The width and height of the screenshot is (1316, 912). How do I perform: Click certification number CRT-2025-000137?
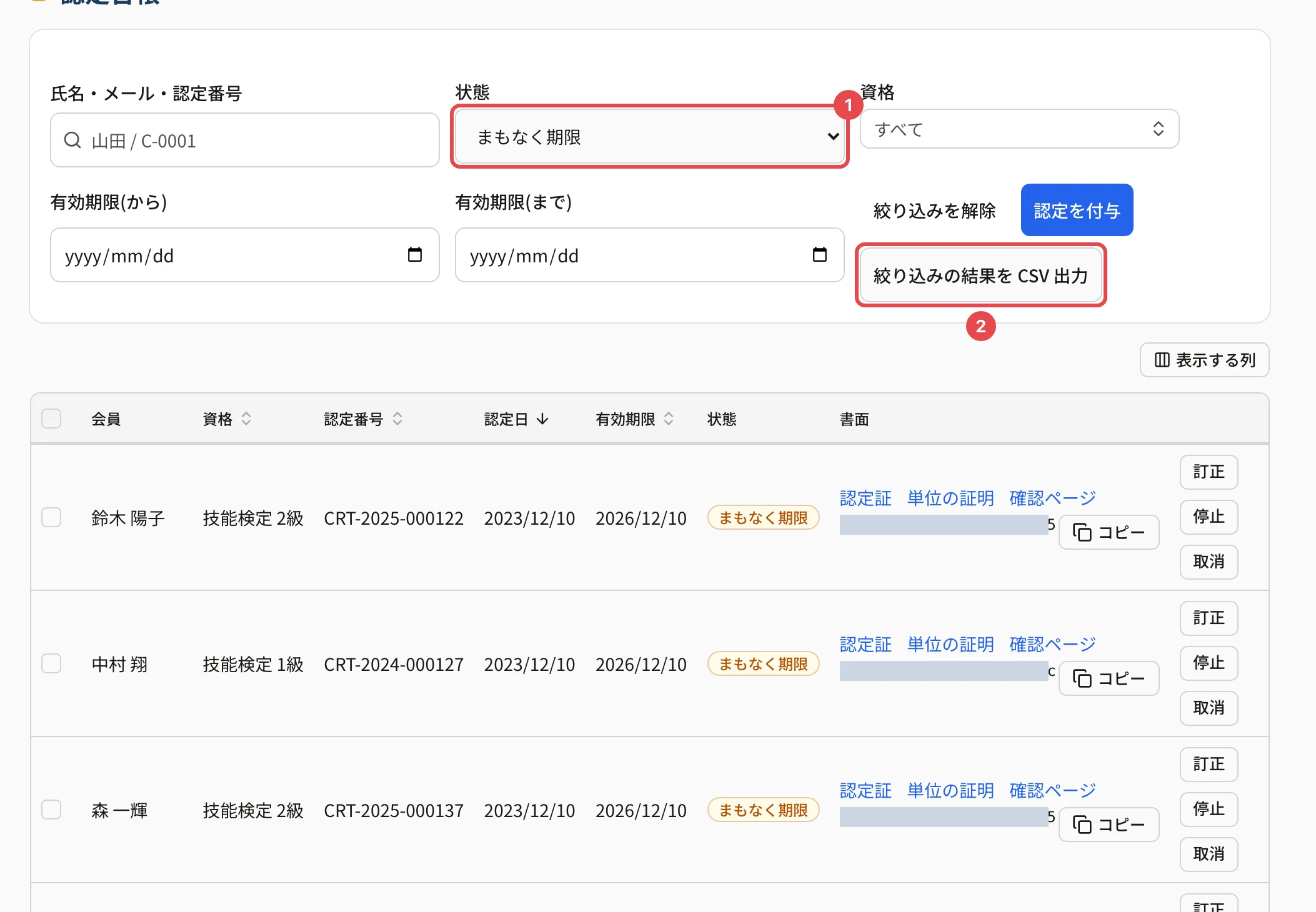click(x=394, y=810)
